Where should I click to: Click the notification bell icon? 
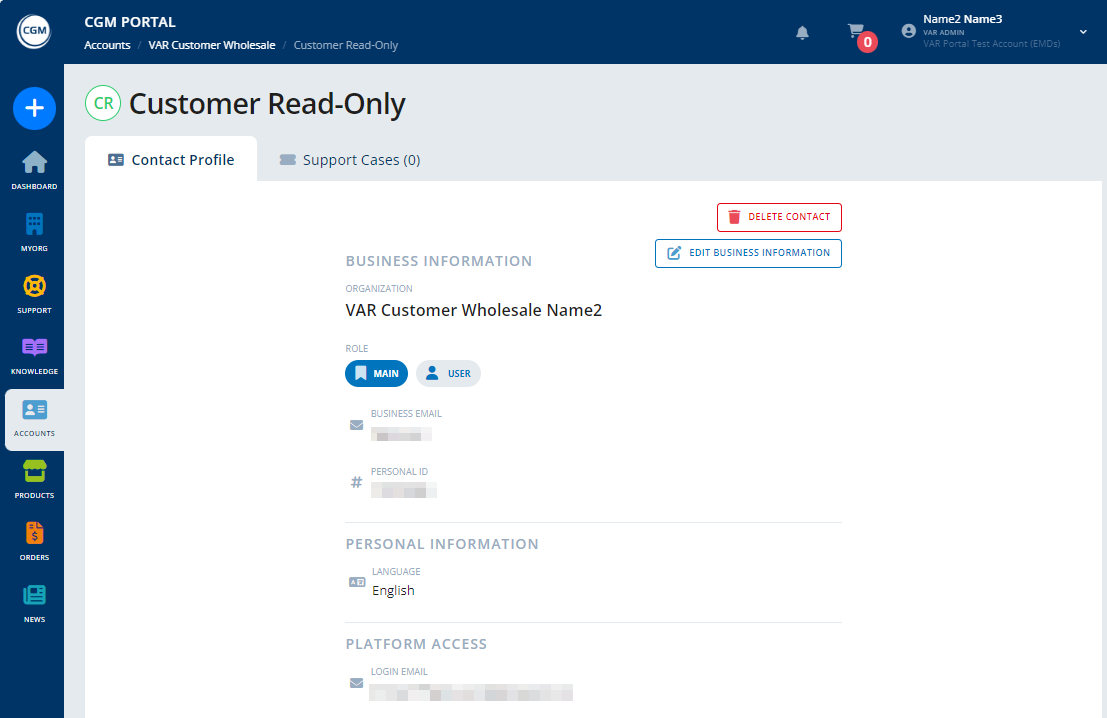[801, 32]
